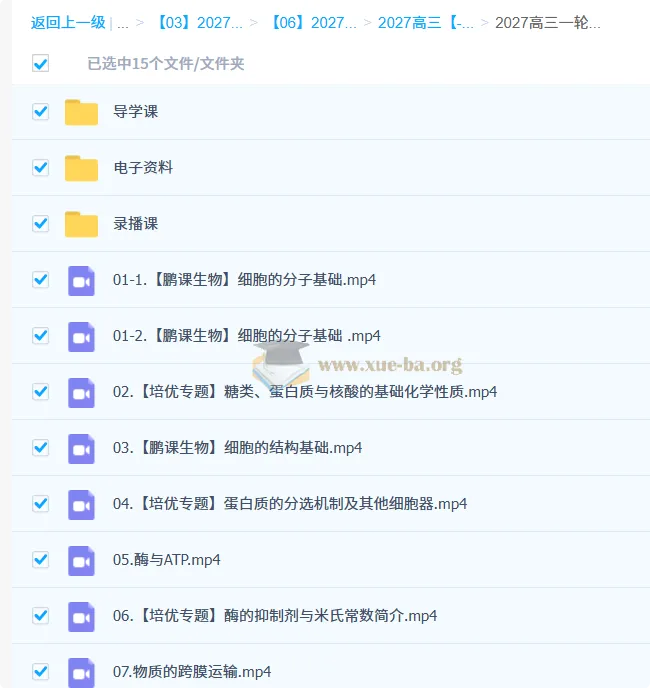Screen dimensions: 650x688
Task: Open the 2027高三【-... breadcrumb folder
Action: click(x=426, y=22)
